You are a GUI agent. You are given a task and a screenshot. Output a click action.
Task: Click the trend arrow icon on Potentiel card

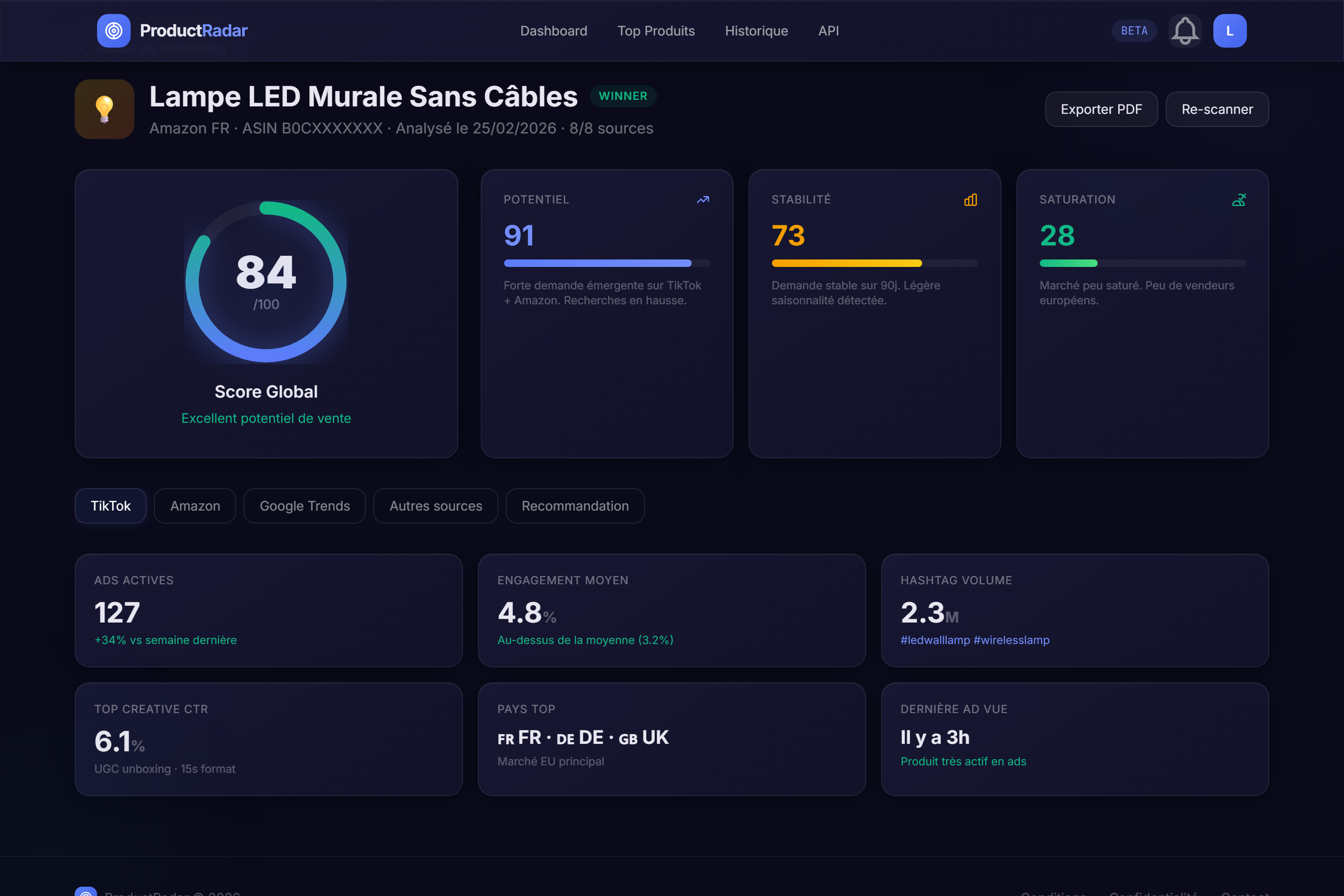[x=703, y=199]
